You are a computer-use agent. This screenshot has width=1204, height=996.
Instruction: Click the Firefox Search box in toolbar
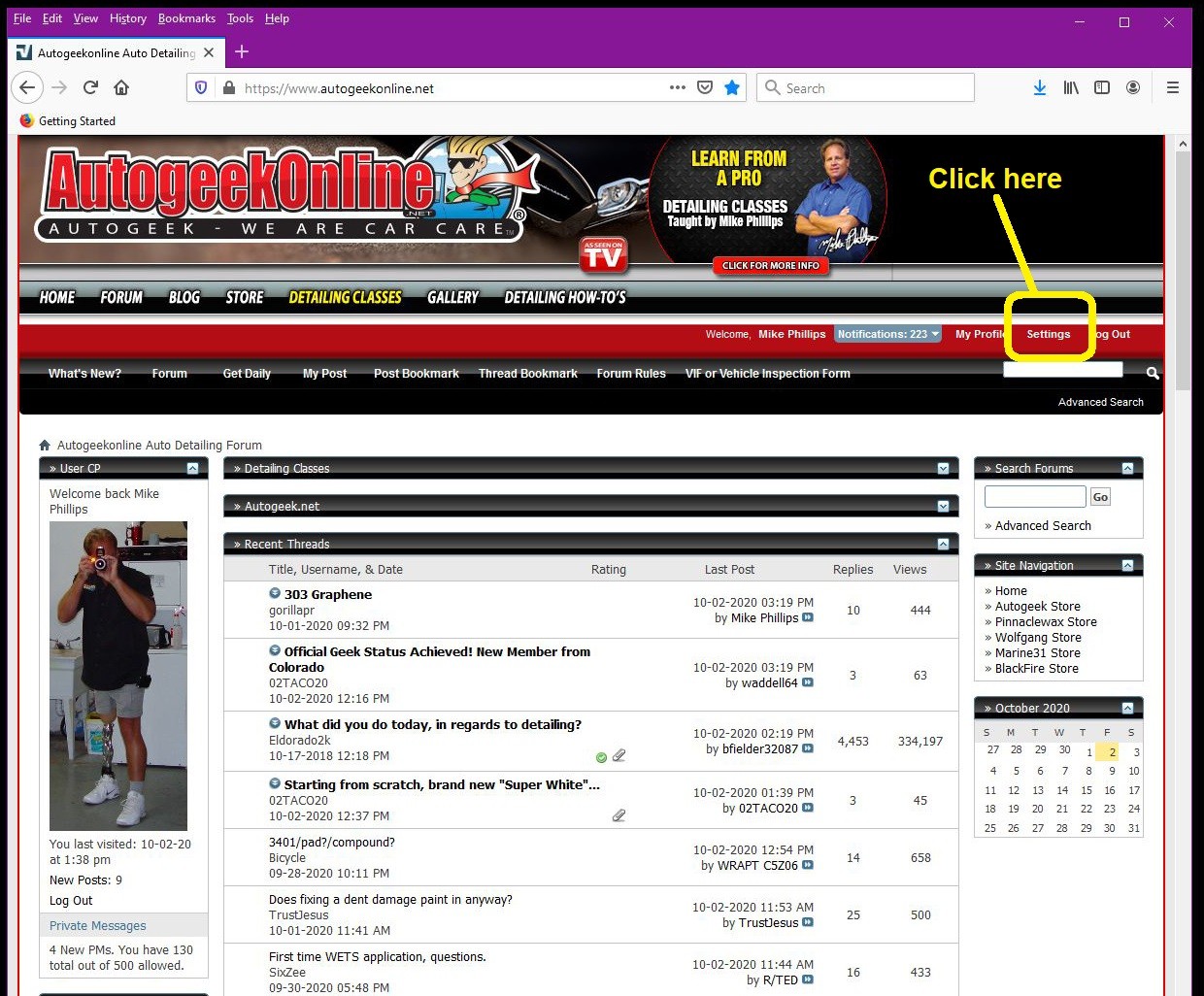coord(865,87)
